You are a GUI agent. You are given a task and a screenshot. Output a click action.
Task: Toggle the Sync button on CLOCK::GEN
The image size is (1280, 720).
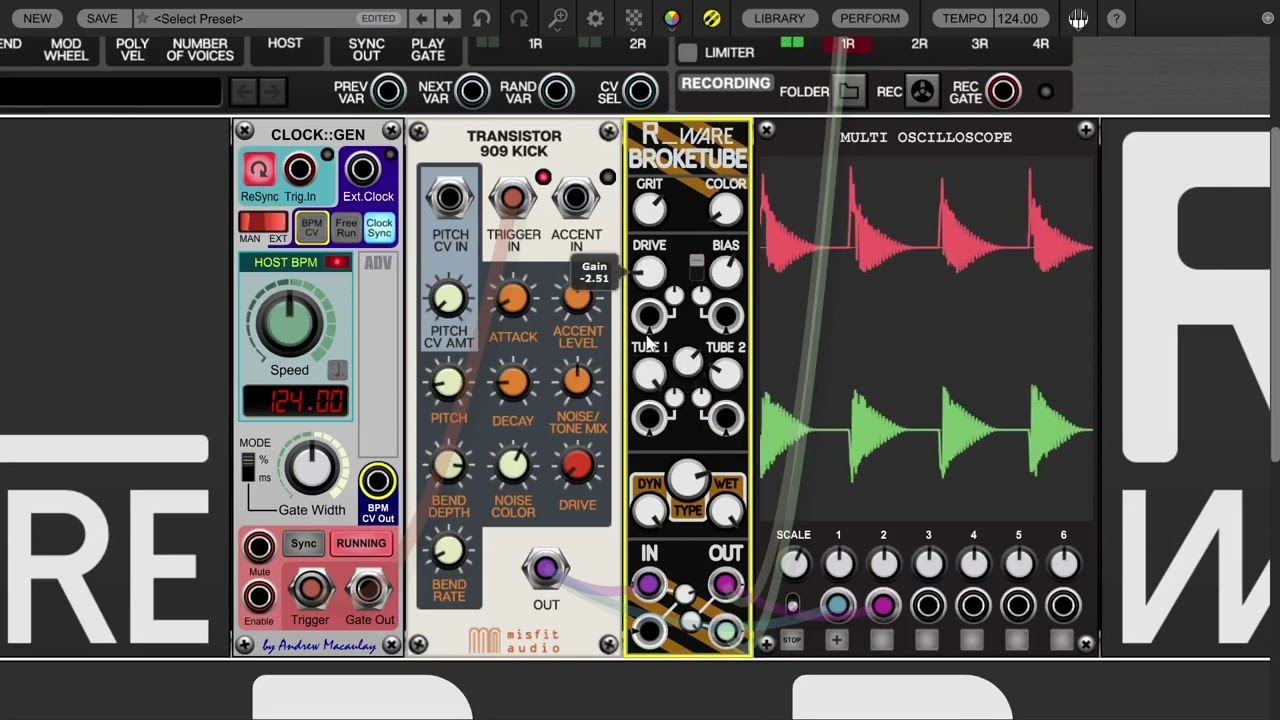(x=303, y=543)
